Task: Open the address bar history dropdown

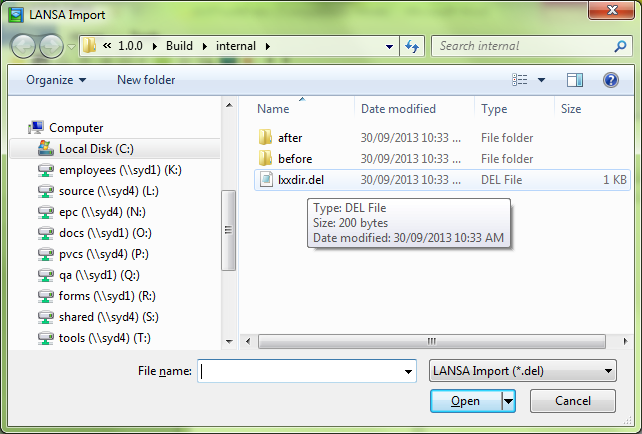Action: (389, 47)
